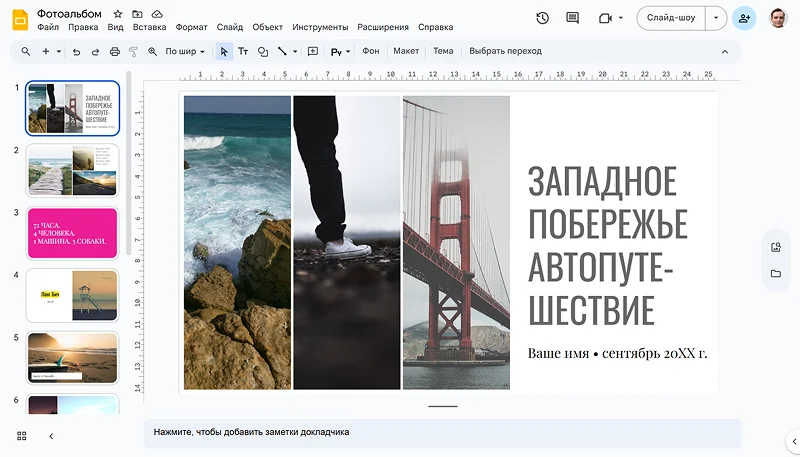Open the Расширения menu
Screen dimensions: 800x457
pos(383,27)
